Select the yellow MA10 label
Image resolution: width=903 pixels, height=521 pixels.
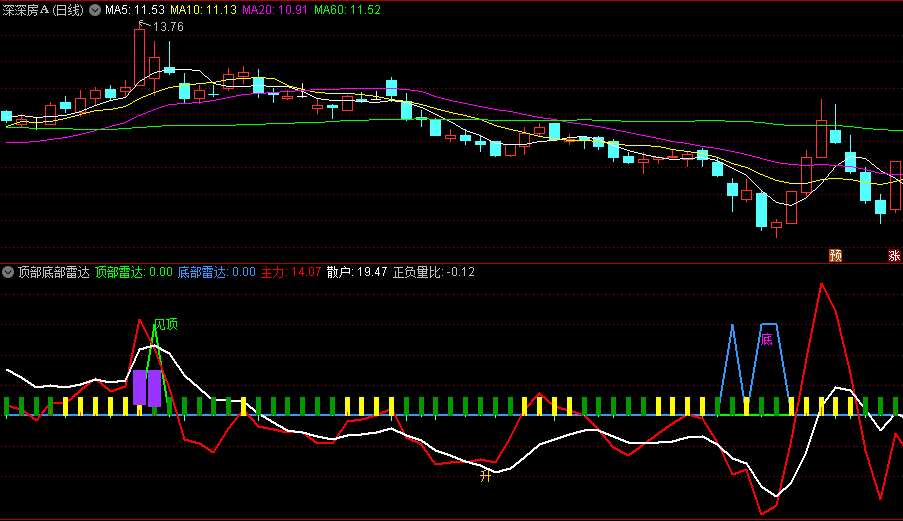point(202,10)
